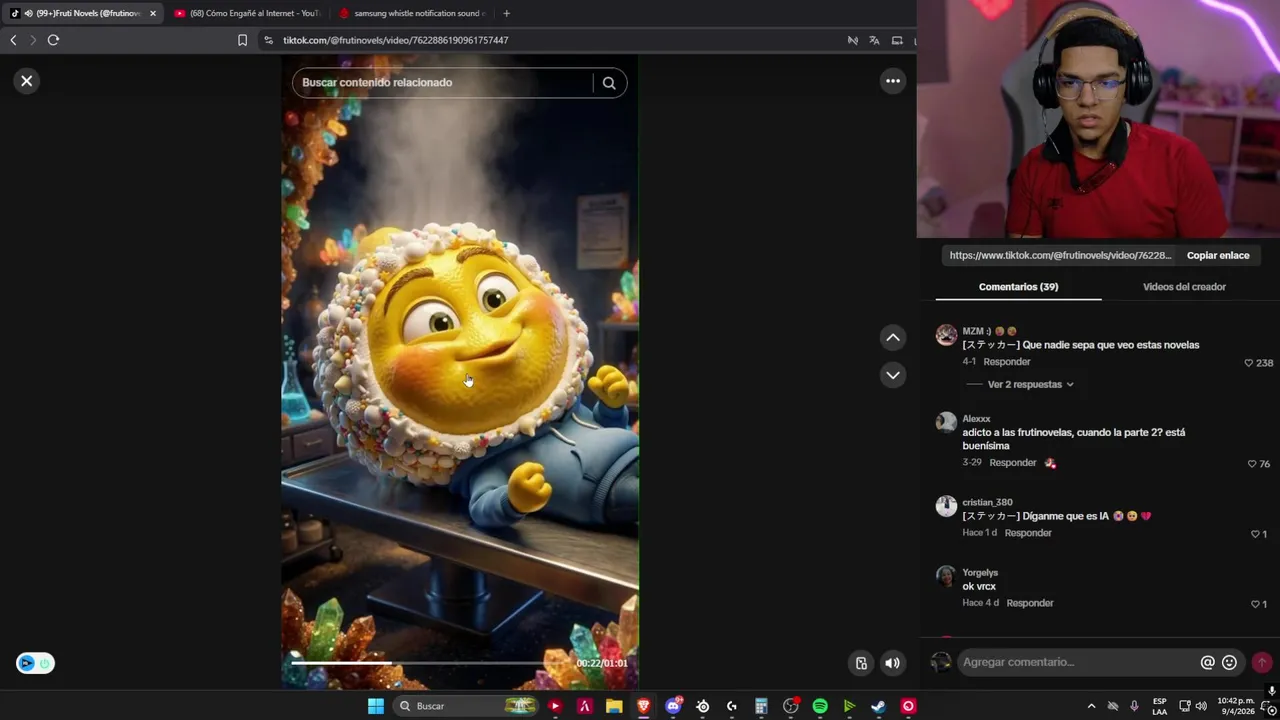This screenshot has height=720, width=1280.
Task: Switch to the Videos del creador tab
Action: (x=1184, y=287)
